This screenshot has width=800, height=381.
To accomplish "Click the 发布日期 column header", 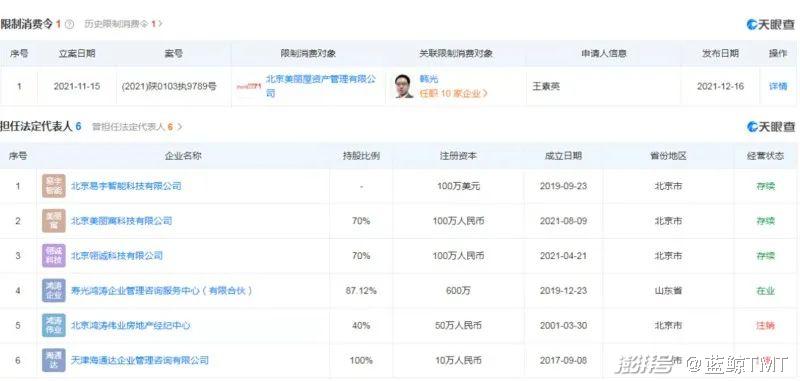I will point(720,54).
